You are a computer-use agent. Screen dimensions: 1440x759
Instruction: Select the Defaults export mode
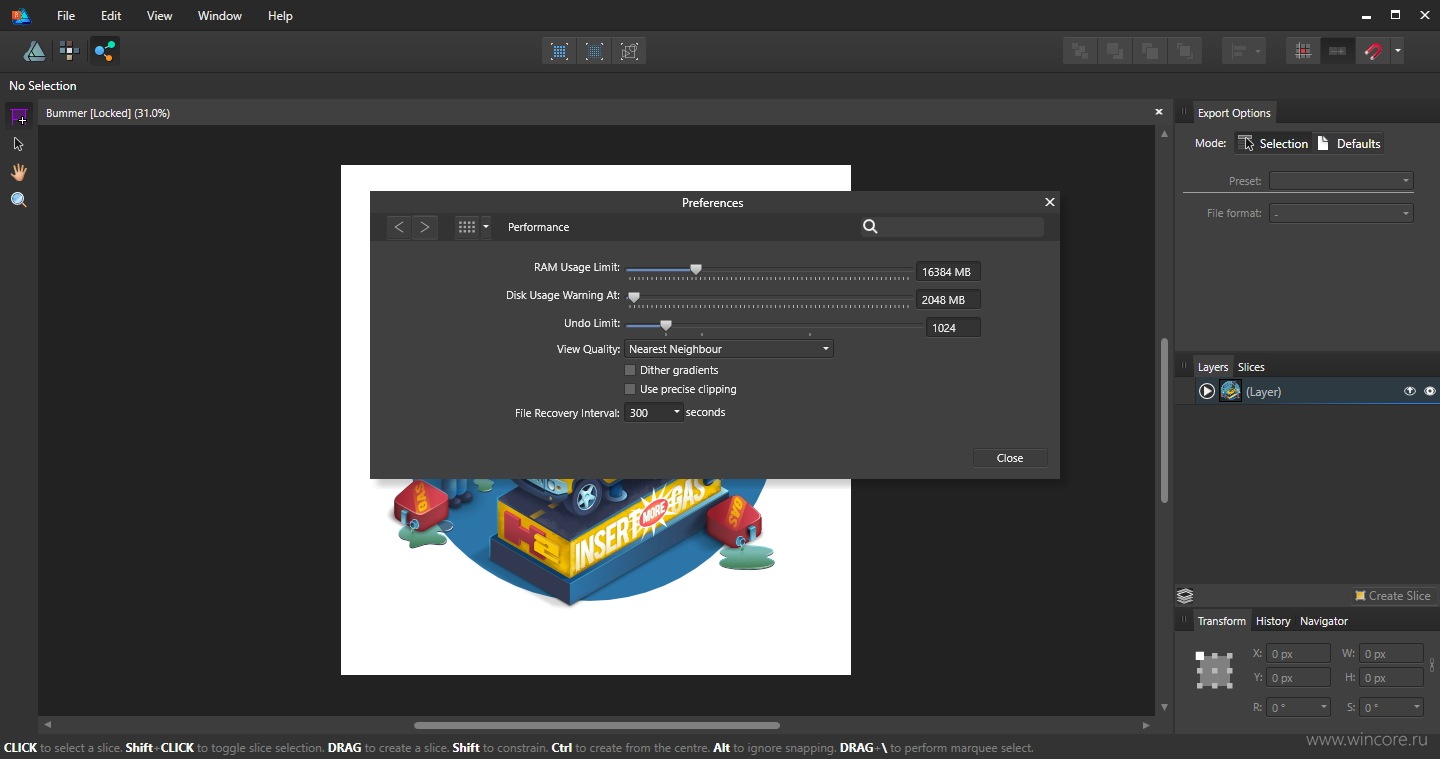1348,143
